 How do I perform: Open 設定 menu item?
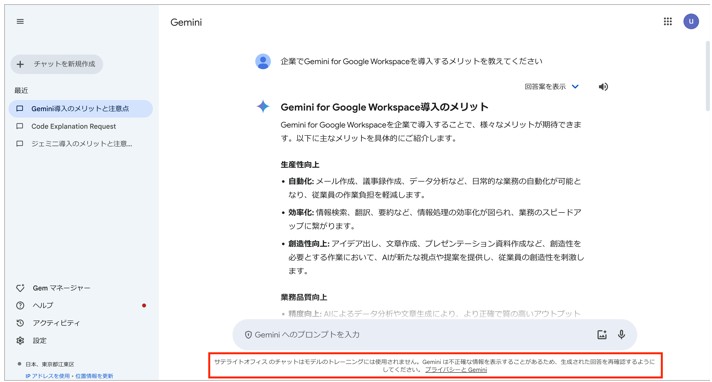coord(40,340)
